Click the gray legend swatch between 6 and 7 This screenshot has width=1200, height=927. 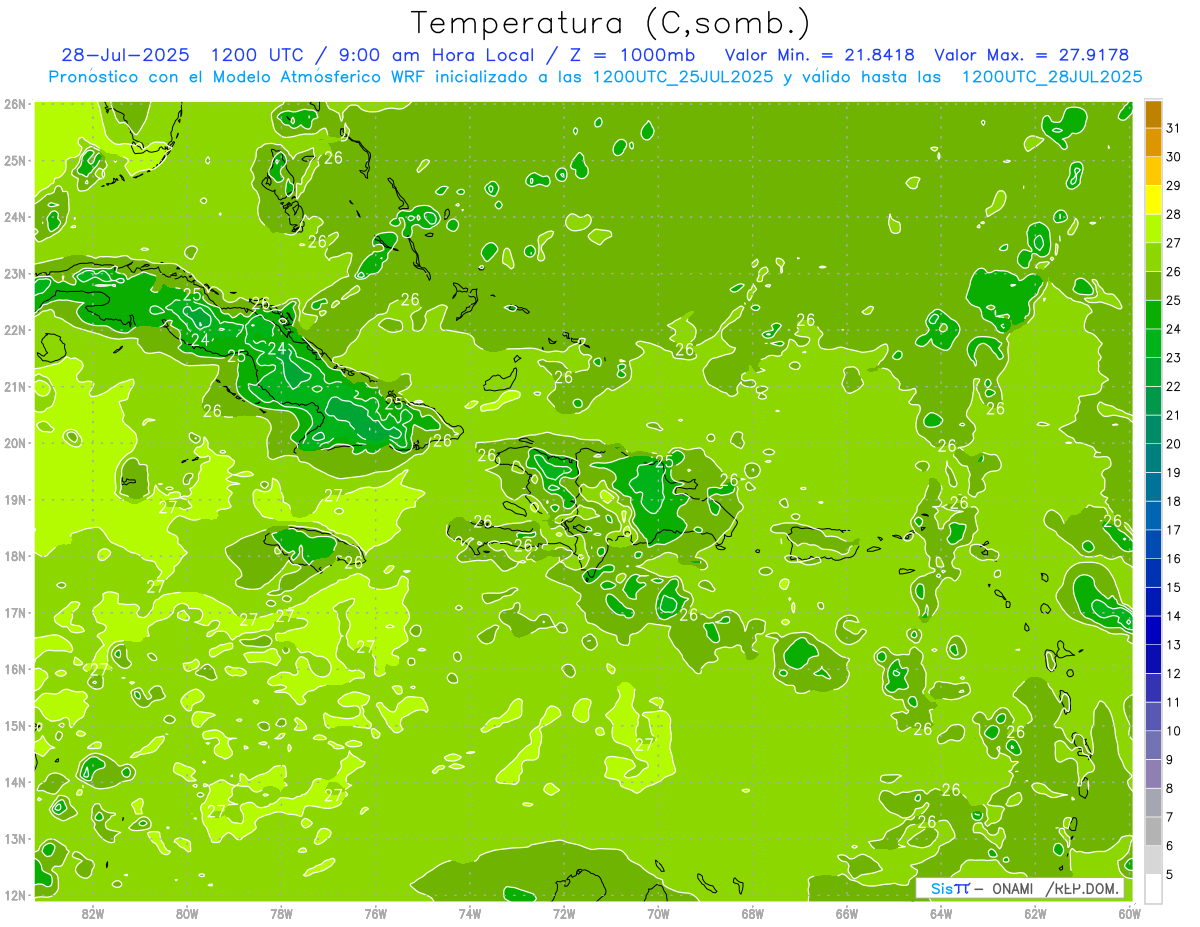click(x=1153, y=831)
